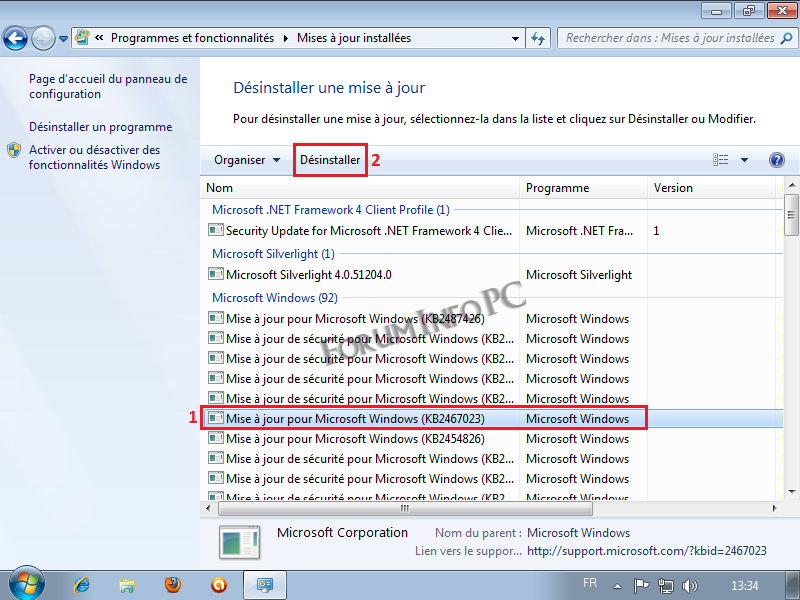Screen dimensions: 800x600
Task: Launch Internet Explorer from the taskbar
Action: pyautogui.click(x=81, y=585)
